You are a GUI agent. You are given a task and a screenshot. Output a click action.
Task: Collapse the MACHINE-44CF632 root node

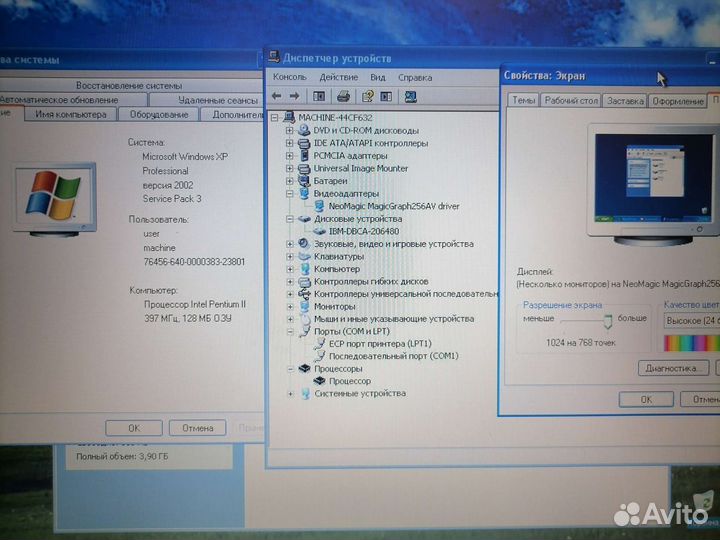pyautogui.click(x=275, y=118)
